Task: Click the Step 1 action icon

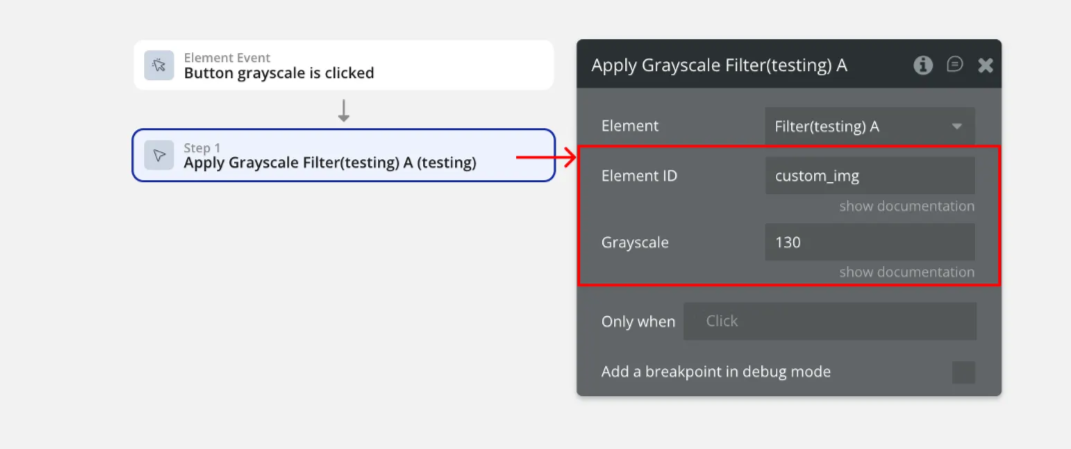Action: [159, 155]
